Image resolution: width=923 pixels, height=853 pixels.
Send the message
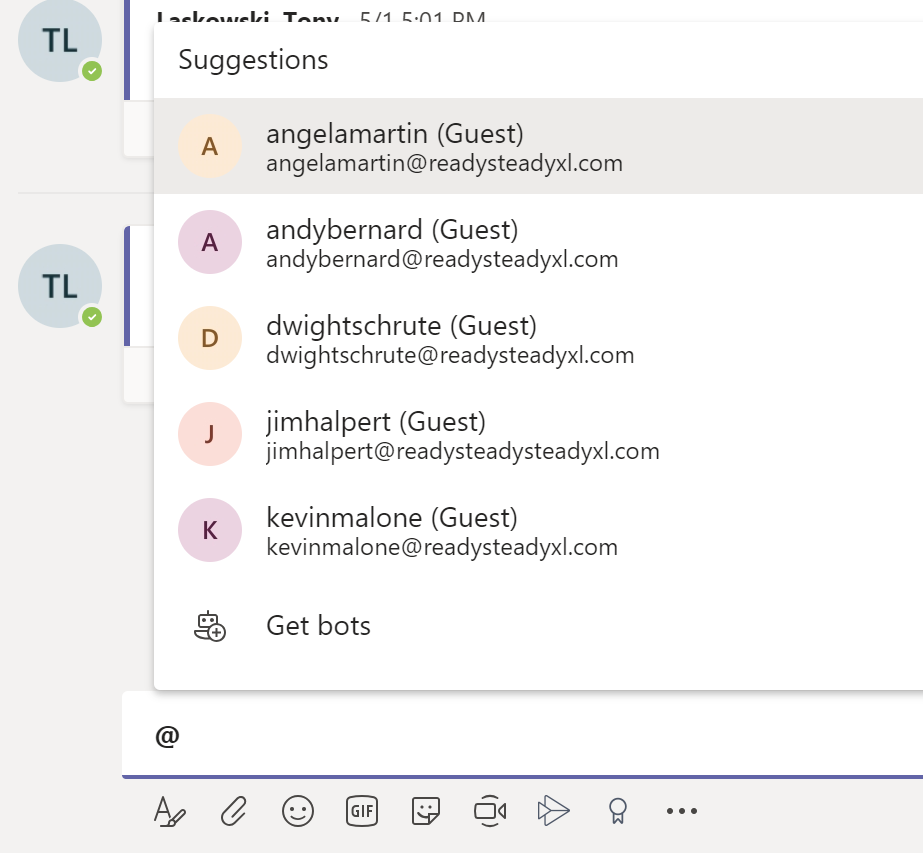click(553, 811)
